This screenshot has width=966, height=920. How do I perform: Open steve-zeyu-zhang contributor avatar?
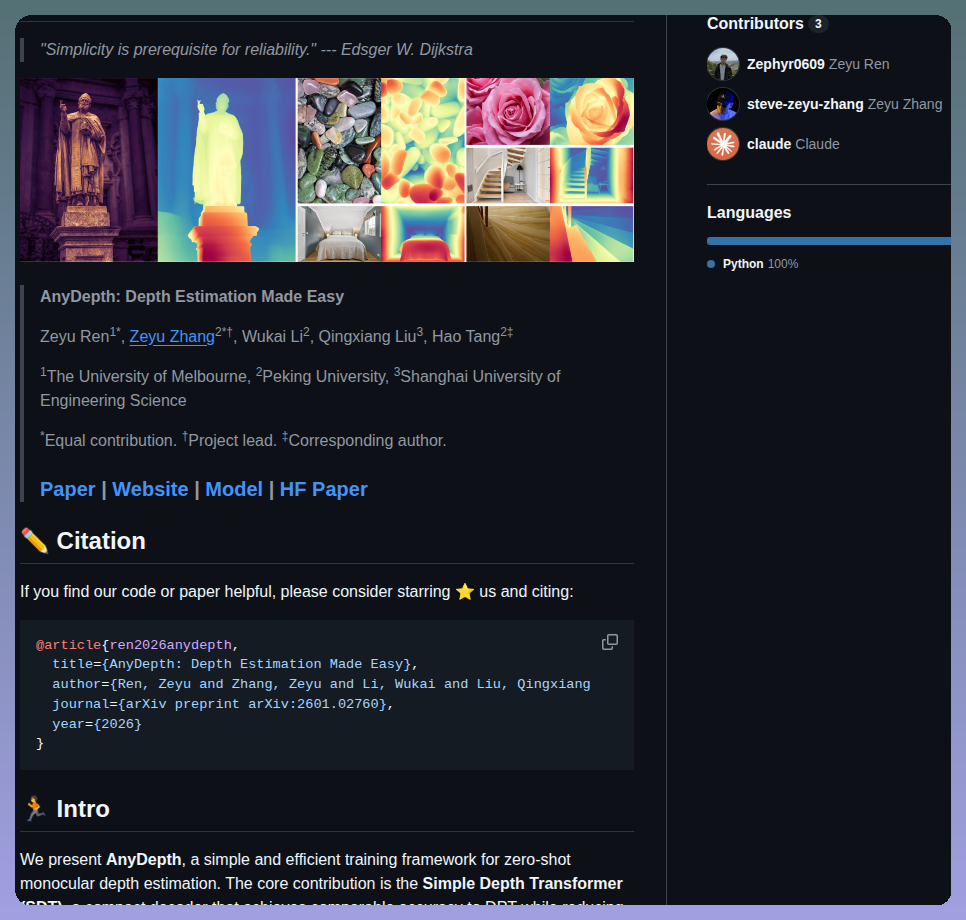click(723, 104)
